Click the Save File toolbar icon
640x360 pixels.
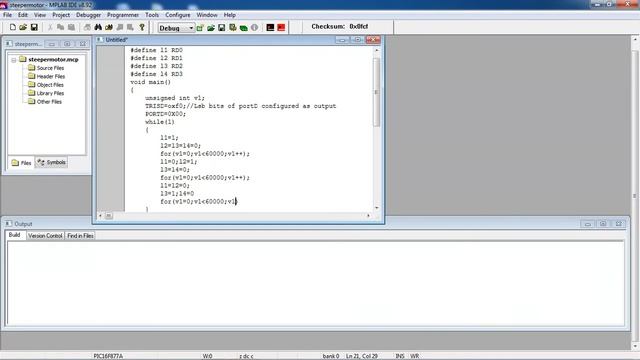pyautogui.click(x=34, y=27)
